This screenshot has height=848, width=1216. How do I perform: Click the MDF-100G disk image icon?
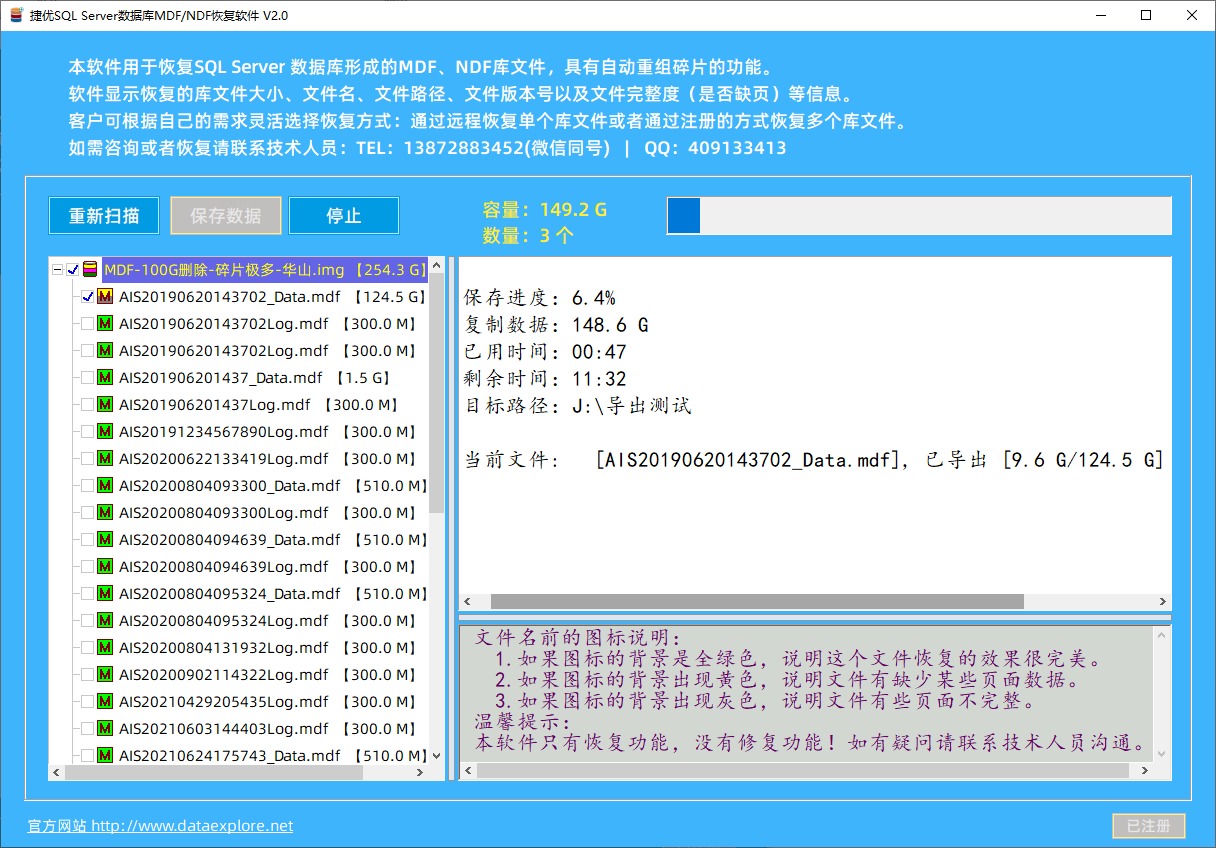tap(90, 270)
